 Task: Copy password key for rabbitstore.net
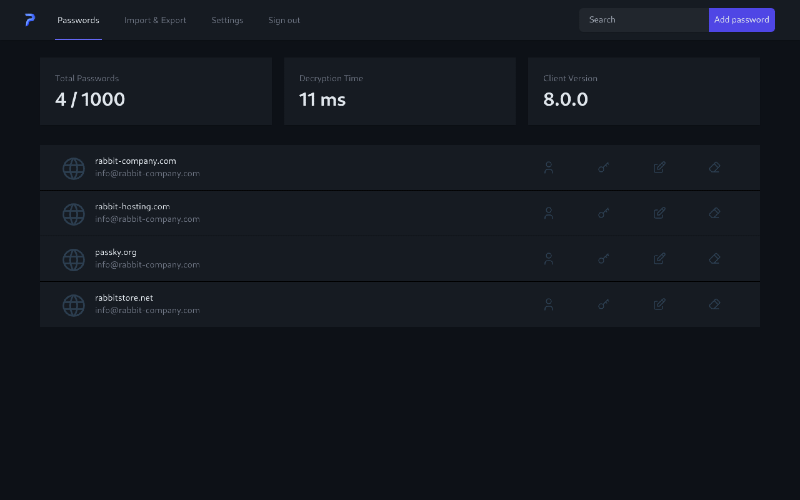click(604, 304)
